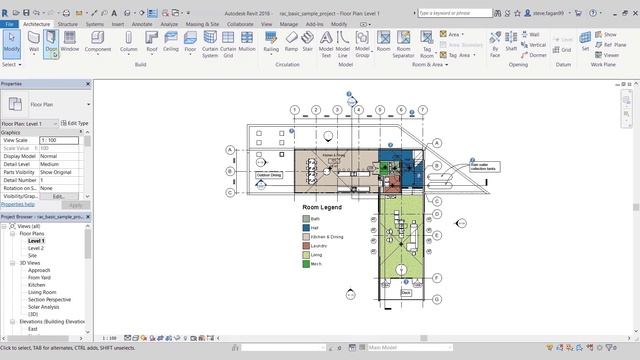Click the Apply button in Properties
This screenshot has width=640, height=360.
76,205
